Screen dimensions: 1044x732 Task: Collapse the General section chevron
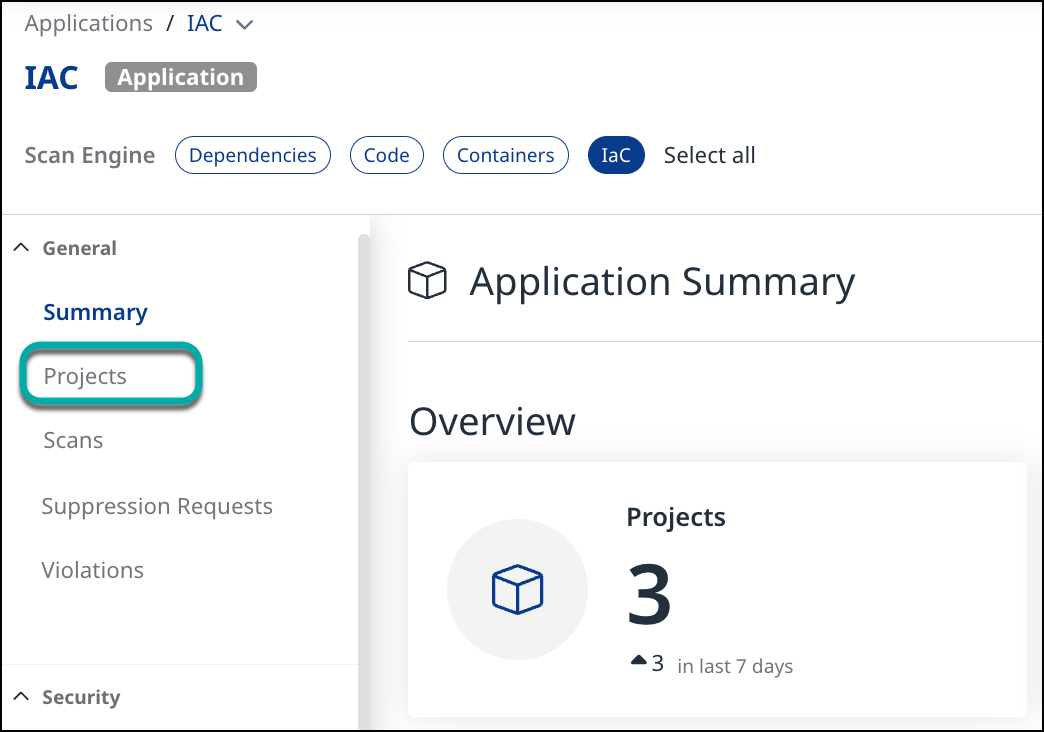coord(21,248)
